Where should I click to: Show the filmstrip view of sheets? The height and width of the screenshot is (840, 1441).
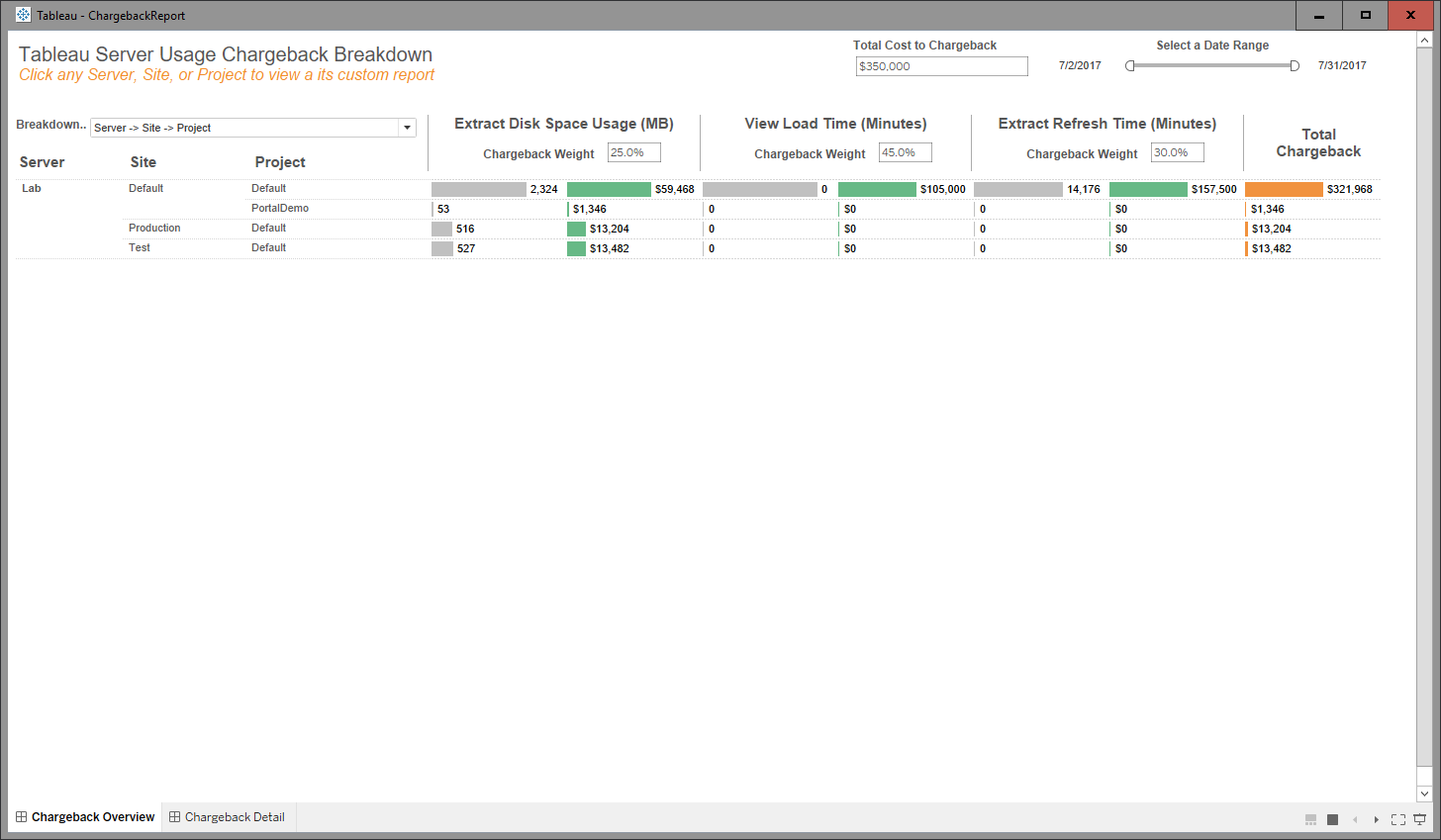coord(1310,819)
